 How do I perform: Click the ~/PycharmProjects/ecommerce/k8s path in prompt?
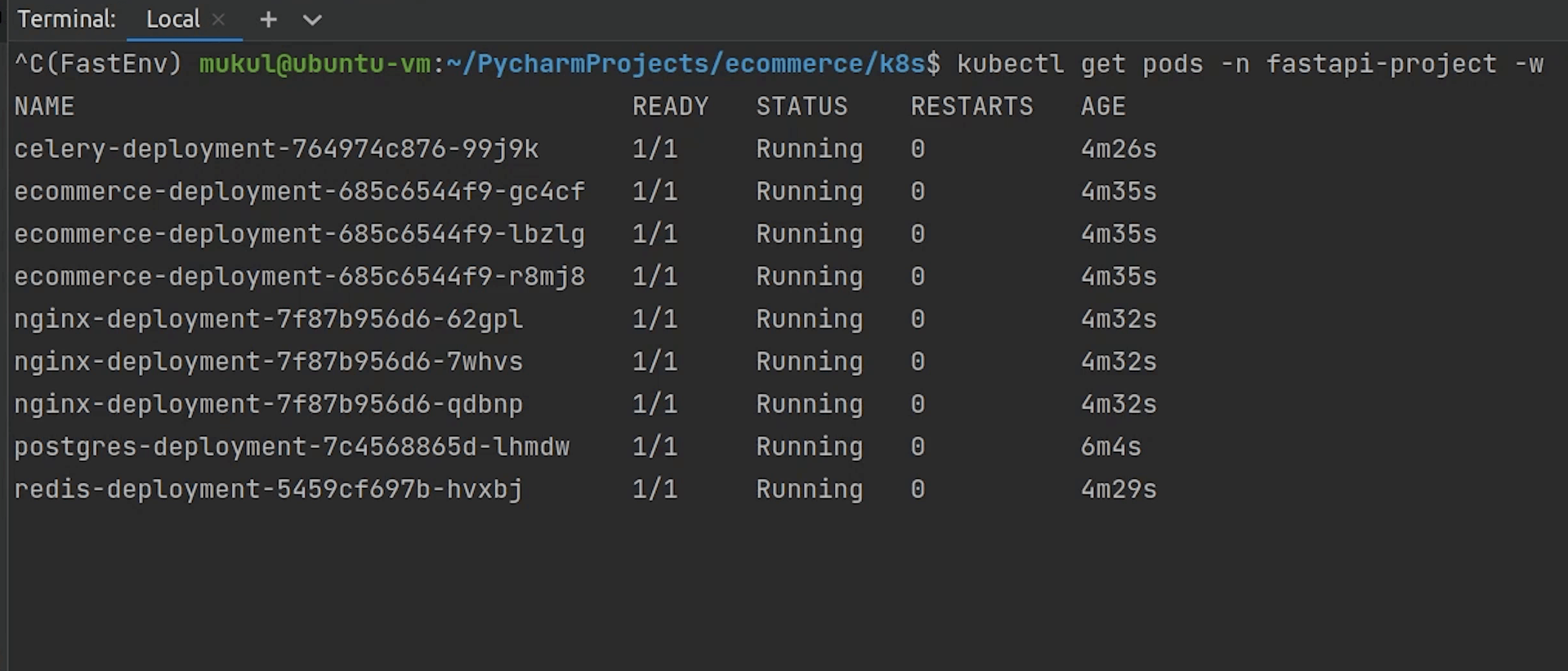tap(685, 64)
